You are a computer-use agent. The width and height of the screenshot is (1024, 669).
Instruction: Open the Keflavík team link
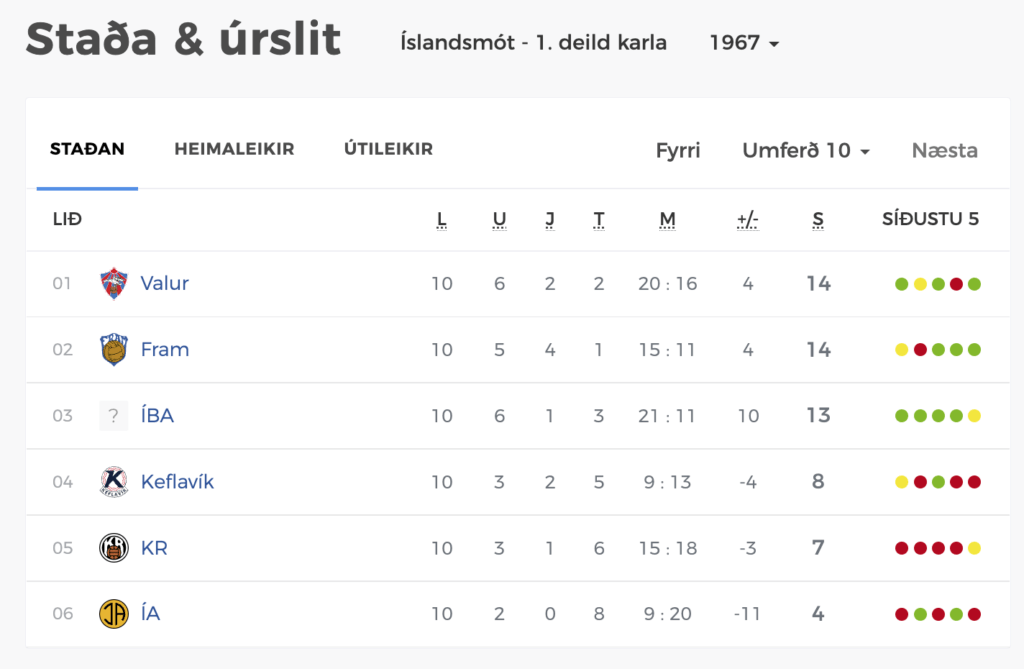click(178, 482)
